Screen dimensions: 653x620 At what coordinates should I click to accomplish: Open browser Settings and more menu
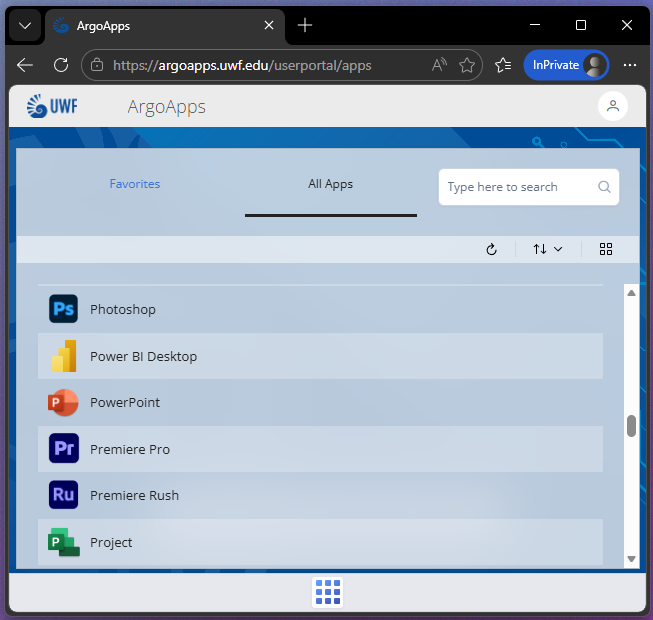coord(630,65)
